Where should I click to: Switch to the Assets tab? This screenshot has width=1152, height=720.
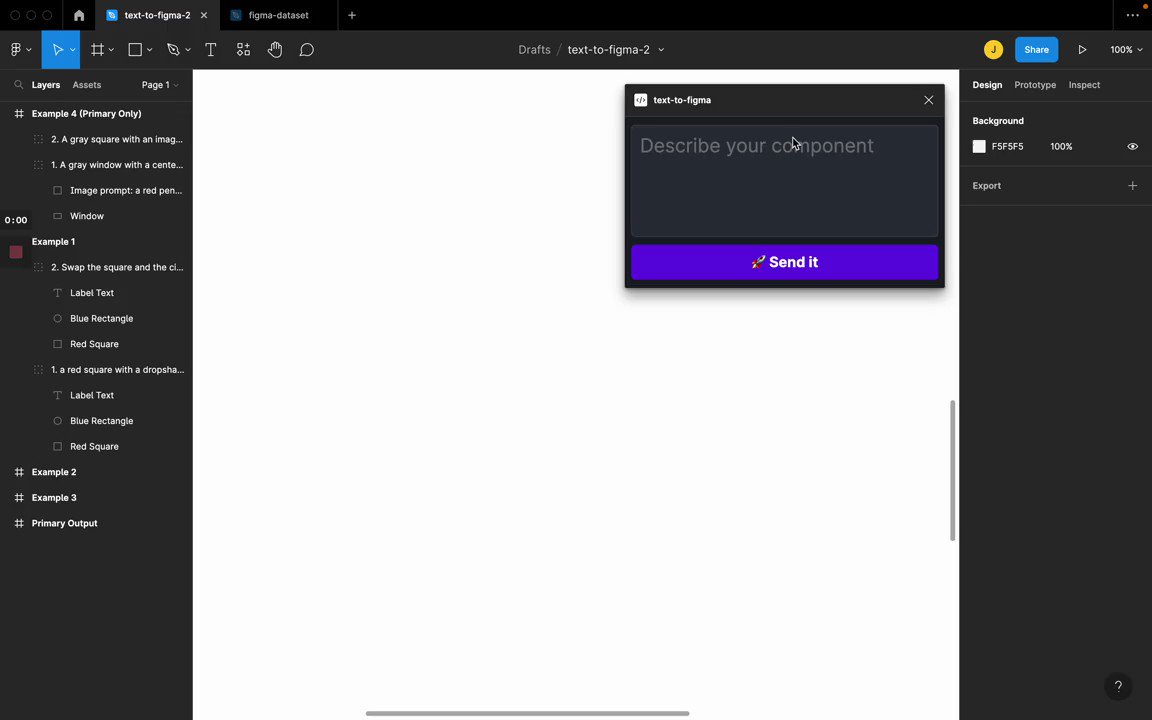87,84
